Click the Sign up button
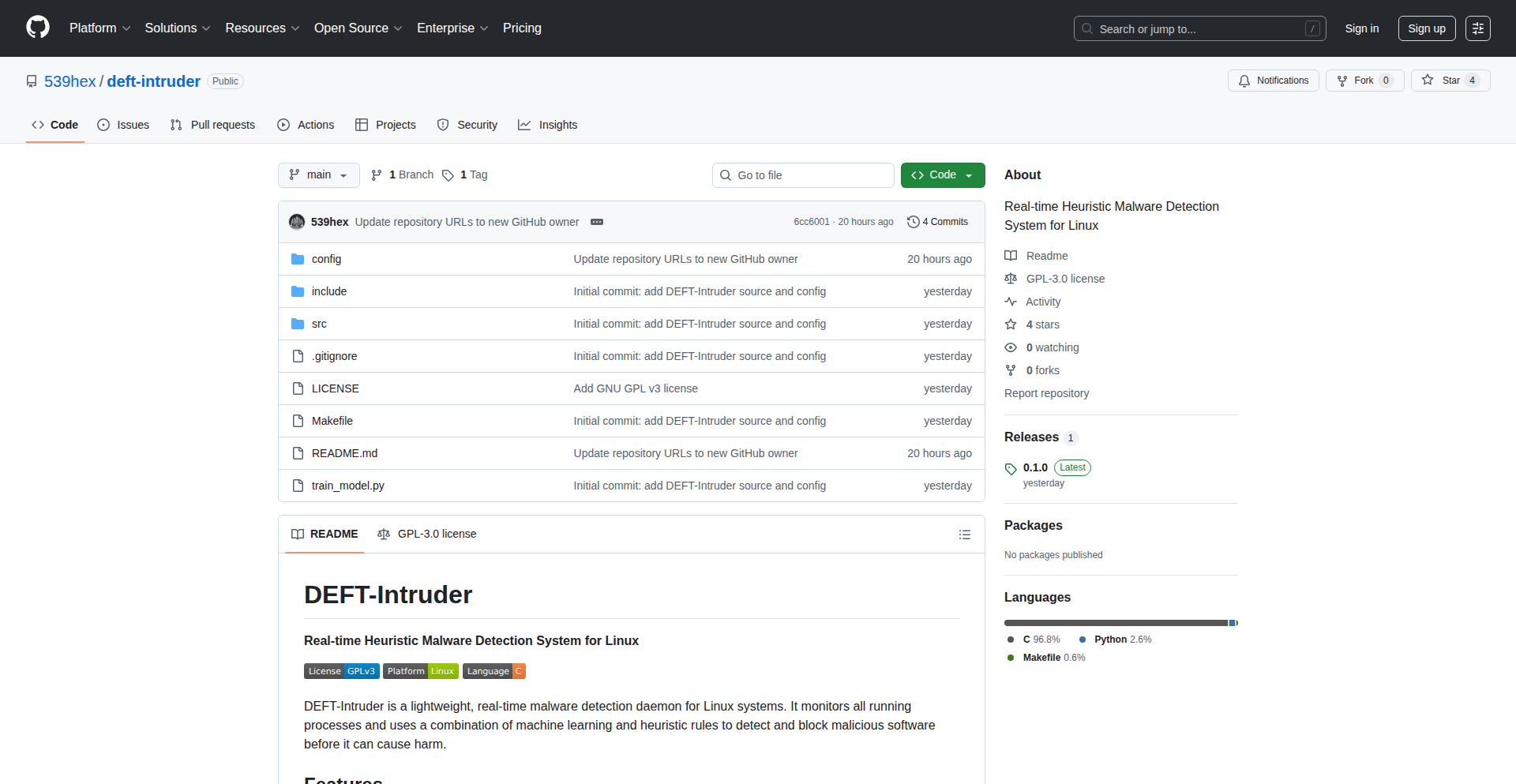This screenshot has width=1516, height=784. [1426, 28]
